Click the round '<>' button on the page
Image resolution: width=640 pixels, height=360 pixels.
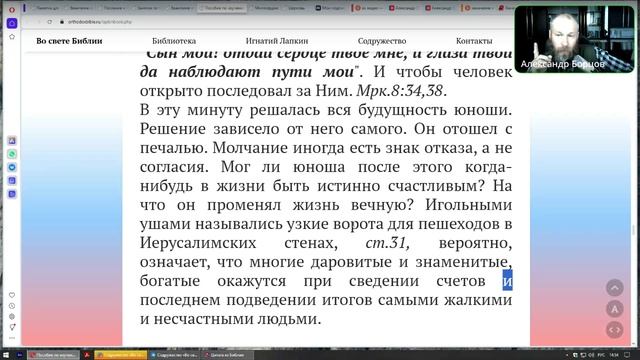tap(615, 330)
